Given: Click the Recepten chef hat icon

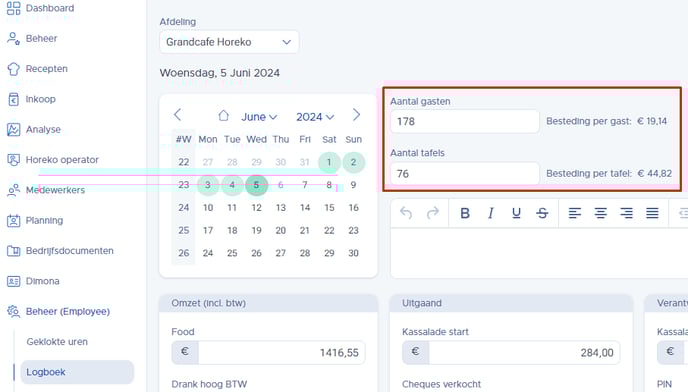Looking at the screenshot, I should pos(14,69).
